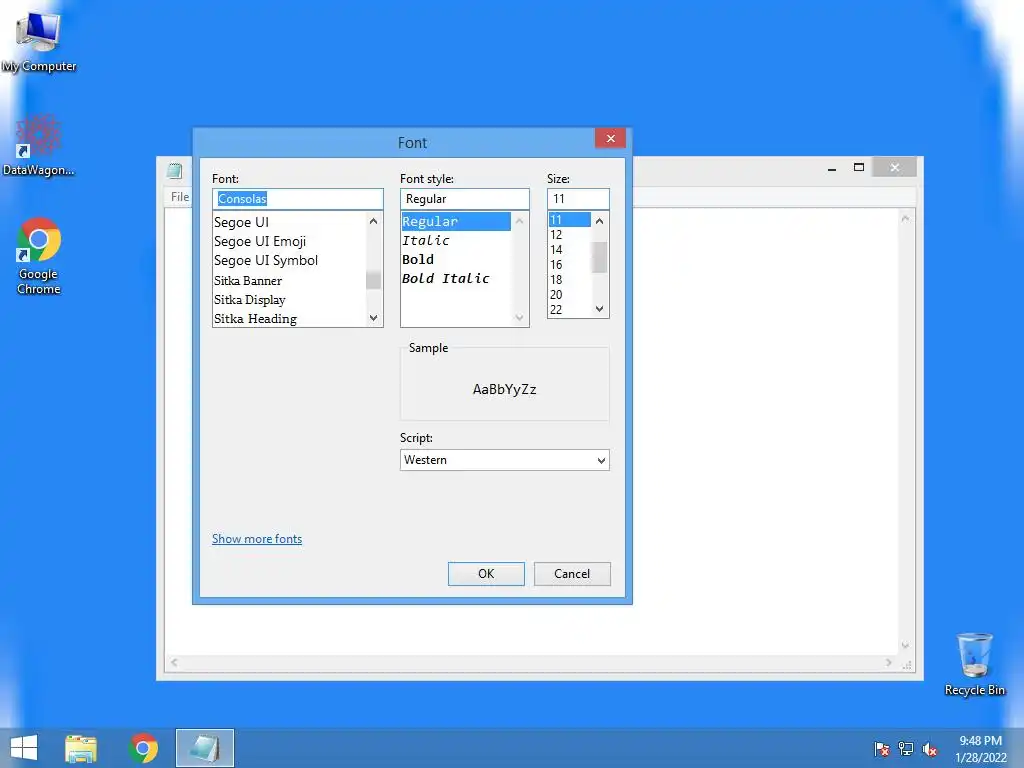Select Regular font style

point(456,221)
